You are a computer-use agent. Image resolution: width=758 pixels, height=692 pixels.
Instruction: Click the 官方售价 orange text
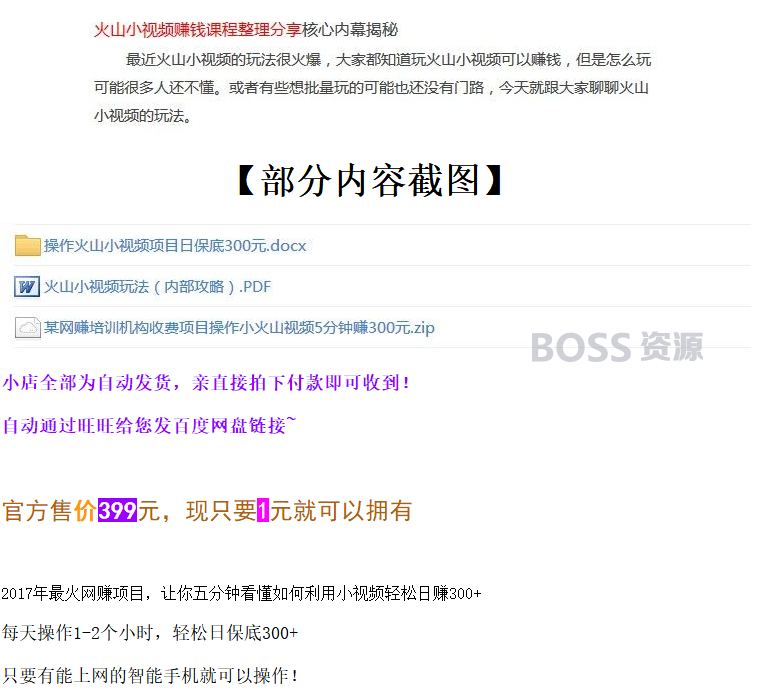(x=50, y=511)
